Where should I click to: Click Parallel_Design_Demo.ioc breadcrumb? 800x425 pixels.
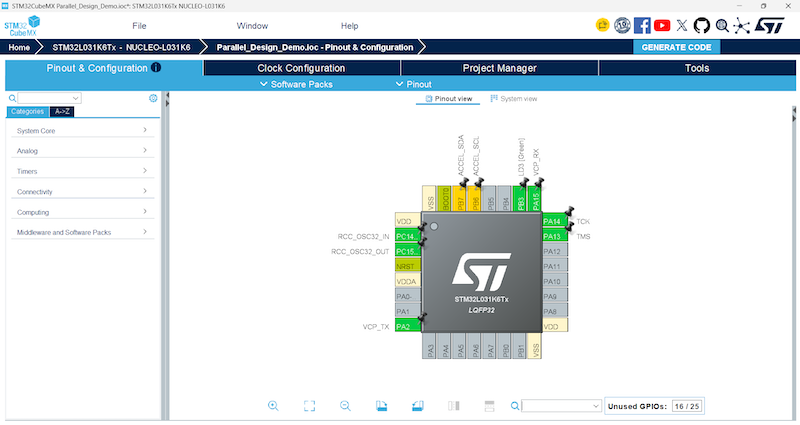[x=315, y=47]
